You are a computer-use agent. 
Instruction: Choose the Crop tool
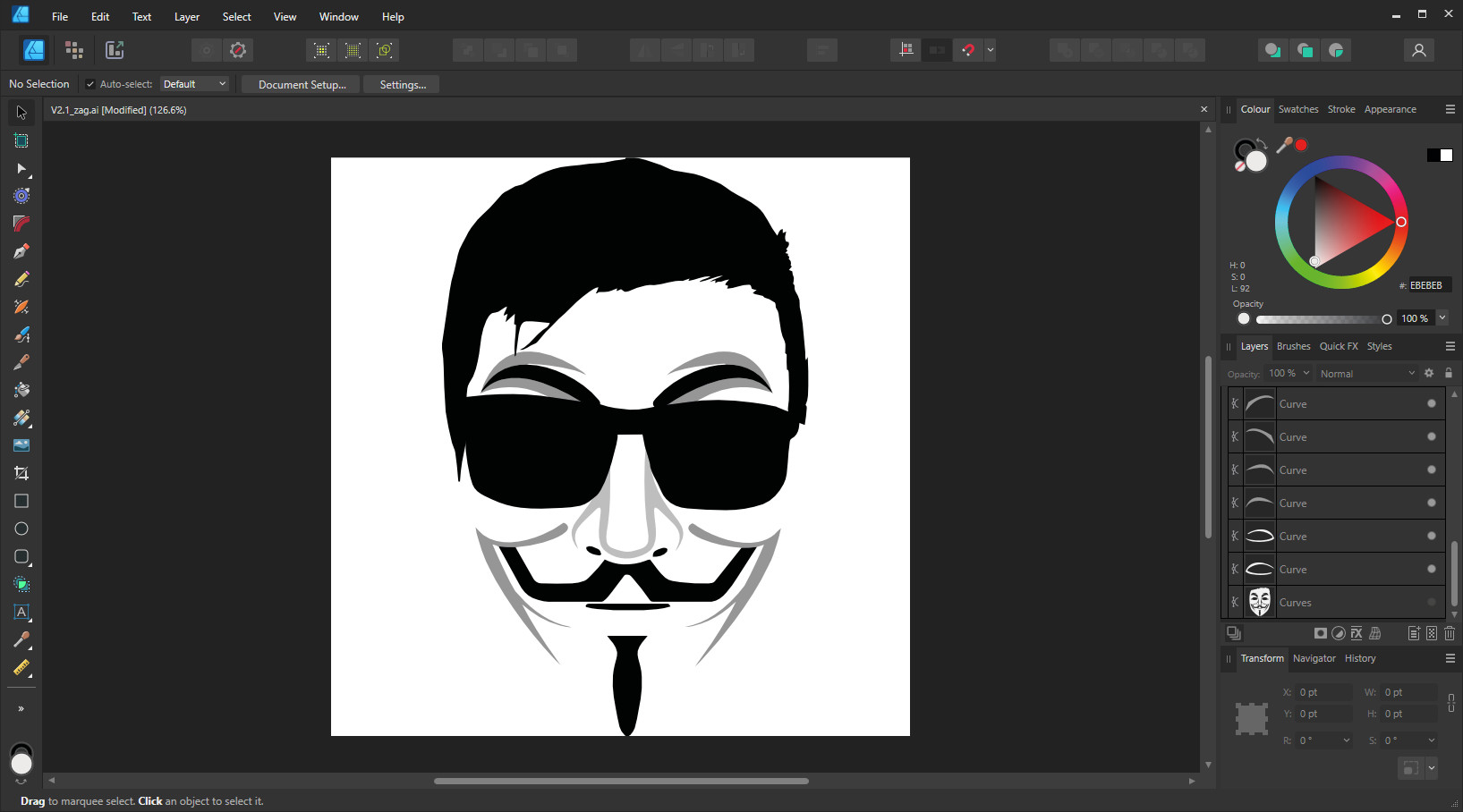pyautogui.click(x=21, y=473)
